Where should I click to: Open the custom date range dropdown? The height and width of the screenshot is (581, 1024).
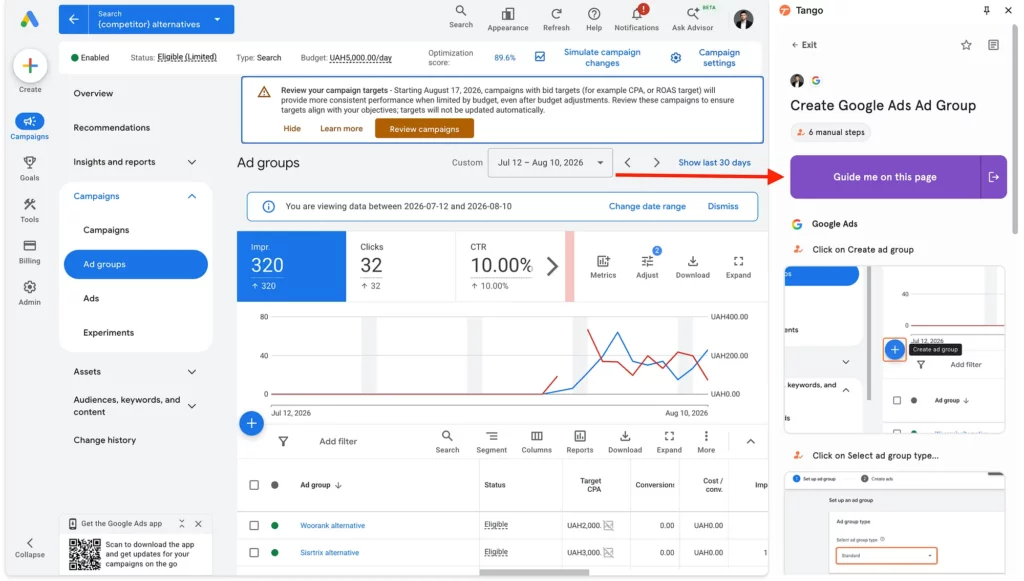[x=550, y=163]
